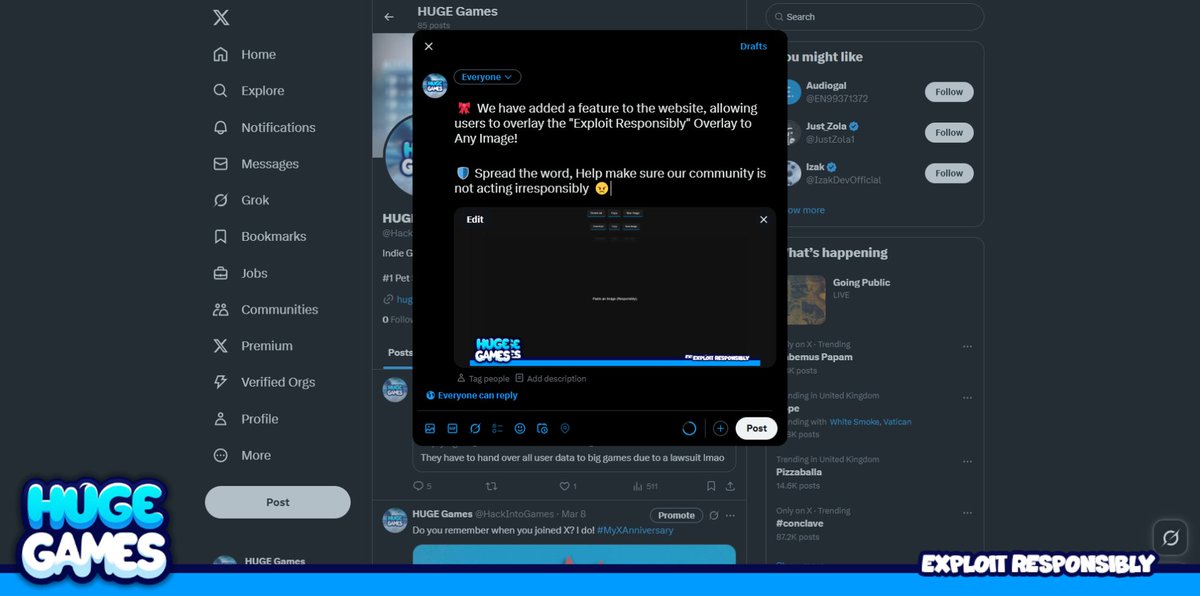Open the GIF picker in the composer
Viewport: 1200px width, 596px height.
pos(453,428)
